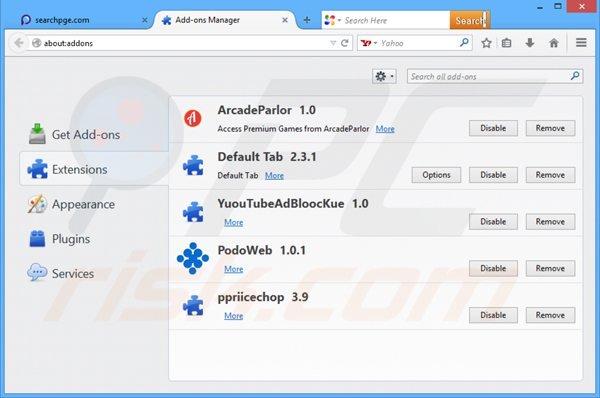Go to the home page icon
600x398 pixels.
click(554, 43)
